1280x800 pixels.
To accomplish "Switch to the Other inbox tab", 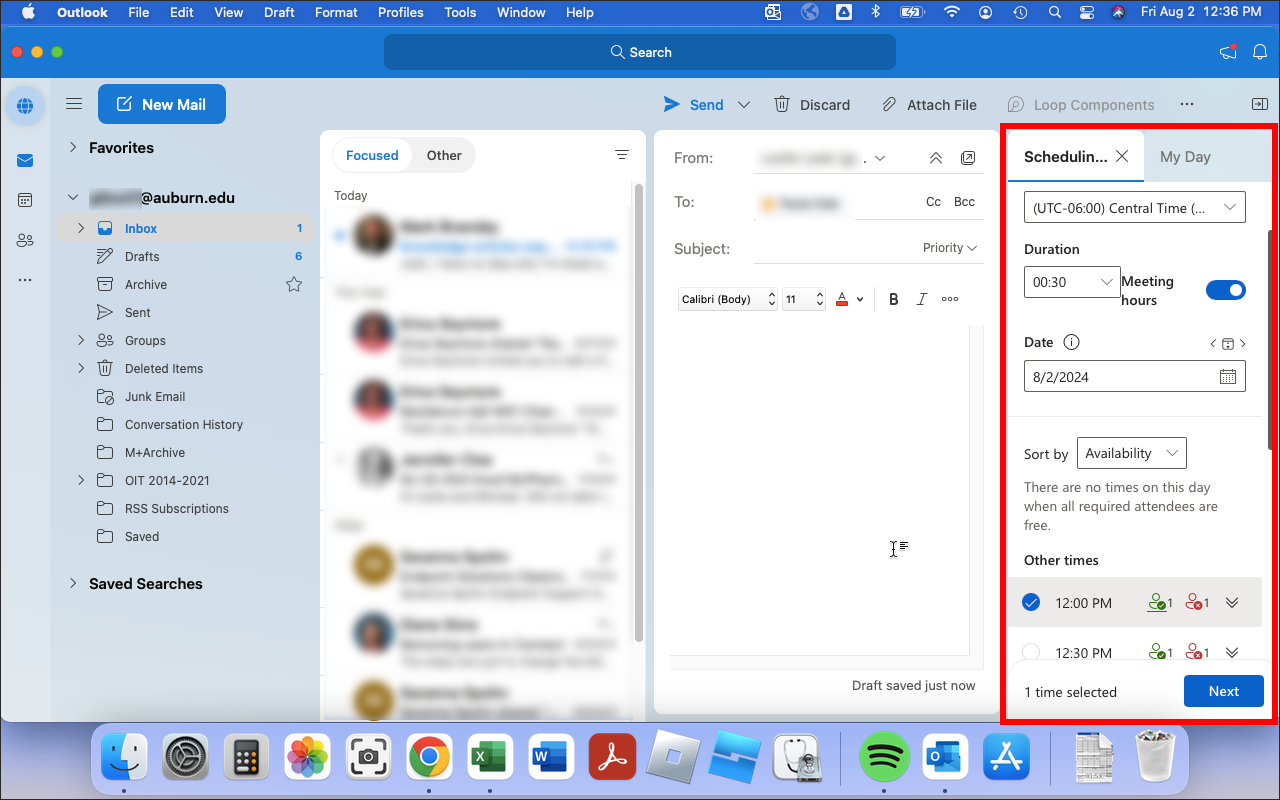I will (444, 155).
